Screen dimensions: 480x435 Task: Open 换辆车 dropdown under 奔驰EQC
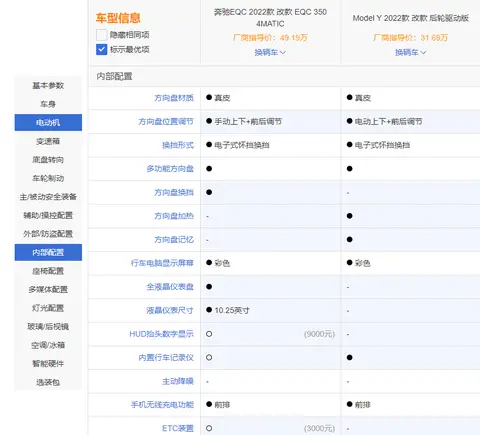coord(270,52)
